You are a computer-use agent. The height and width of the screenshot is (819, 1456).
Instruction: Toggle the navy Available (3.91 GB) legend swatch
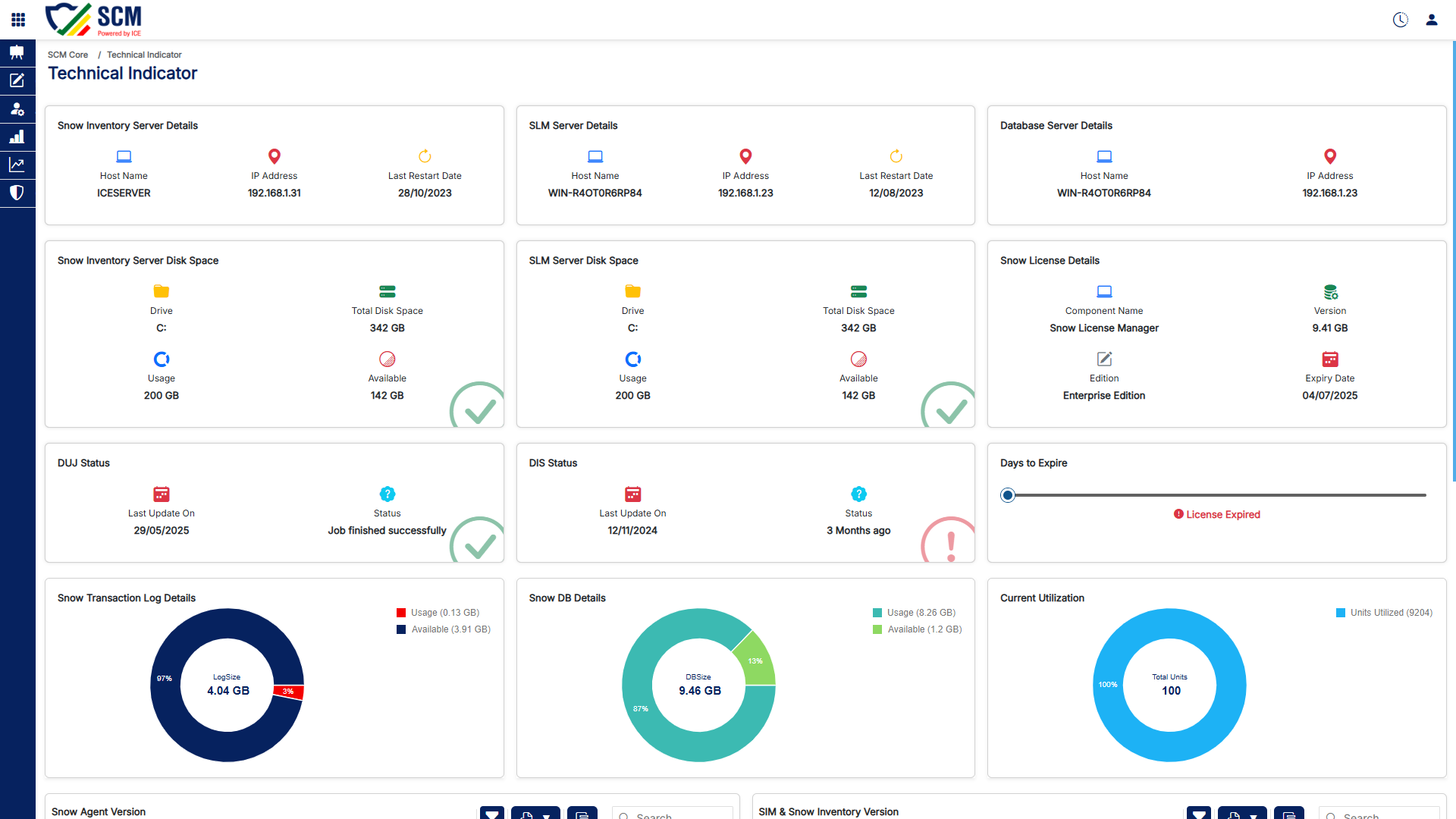tap(401, 629)
